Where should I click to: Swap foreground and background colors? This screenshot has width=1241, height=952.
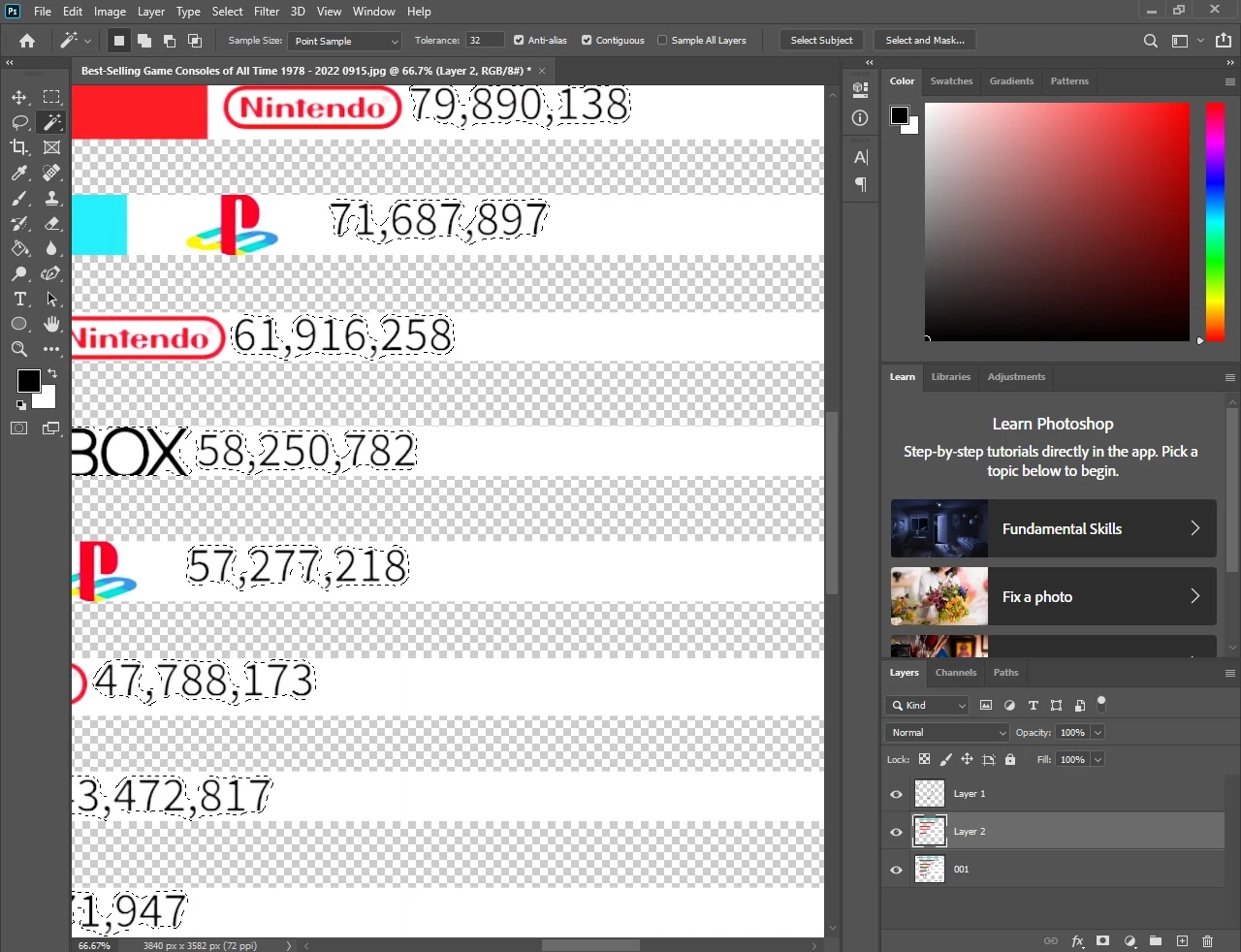point(52,373)
